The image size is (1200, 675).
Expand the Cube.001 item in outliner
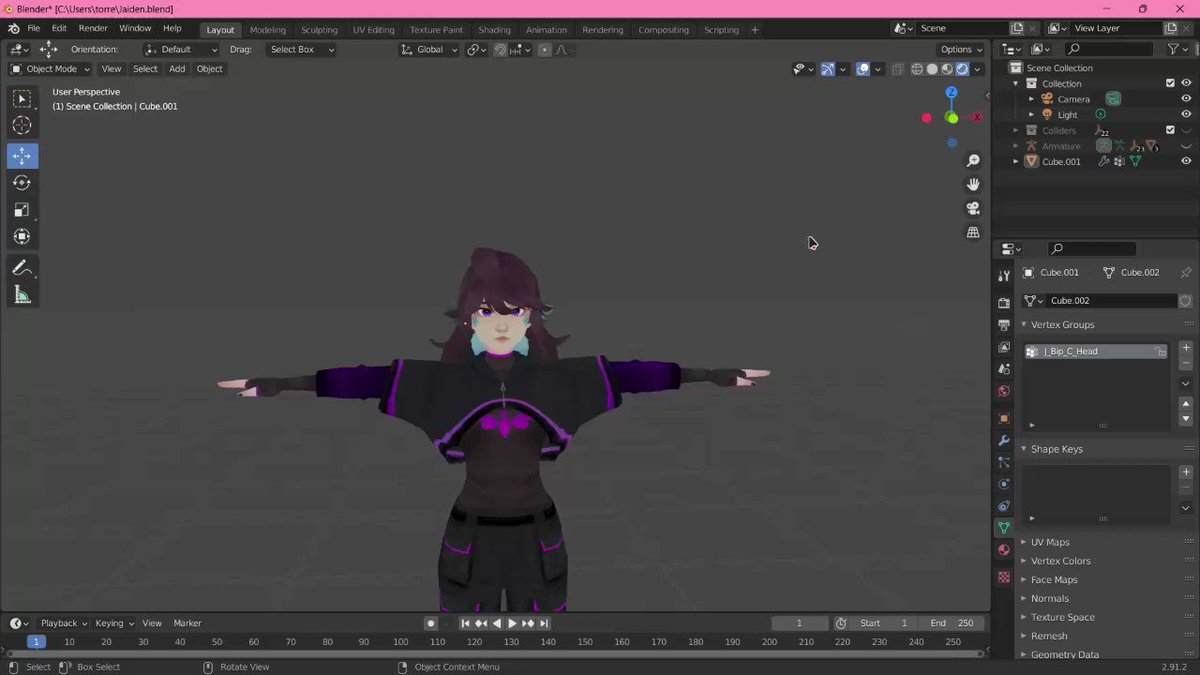(x=1016, y=161)
